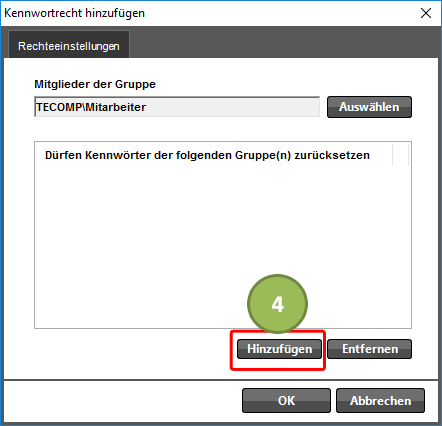Viewport: 442px width, 426px height.
Task: Click the Auswählen button
Action: [369, 107]
